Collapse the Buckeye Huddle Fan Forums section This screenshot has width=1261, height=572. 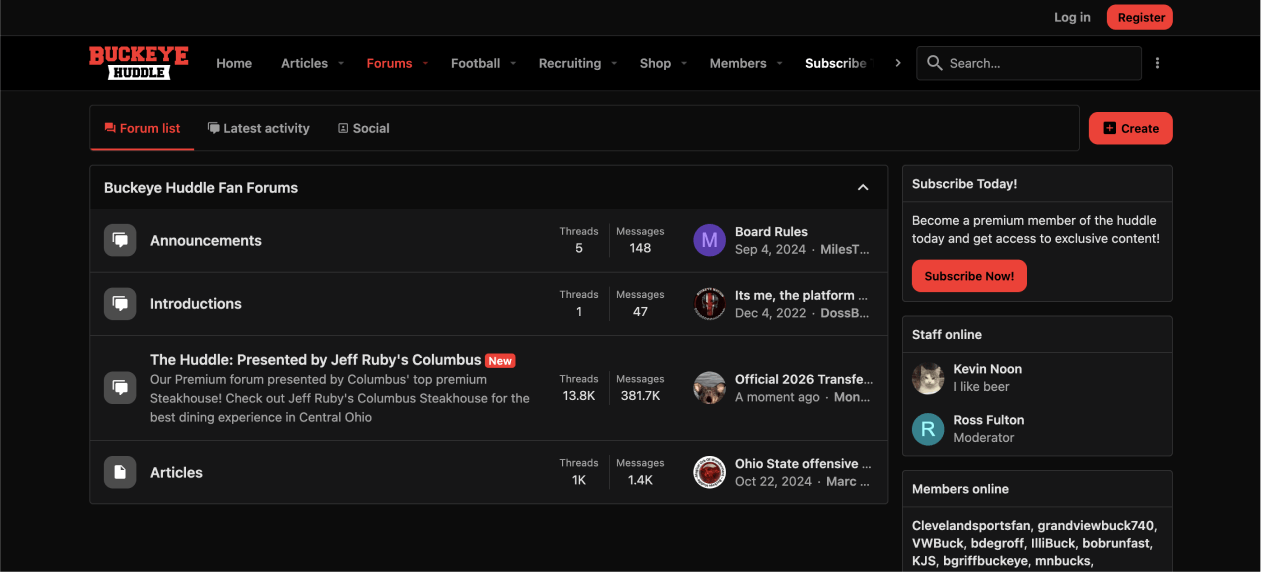pyautogui.click(x=863, y=188)
